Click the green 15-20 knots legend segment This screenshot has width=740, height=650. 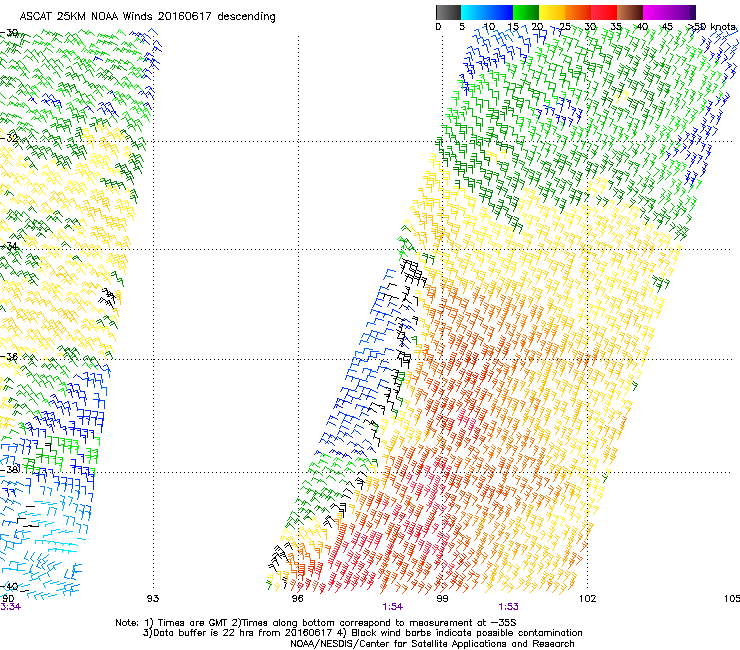pos(526,12)
